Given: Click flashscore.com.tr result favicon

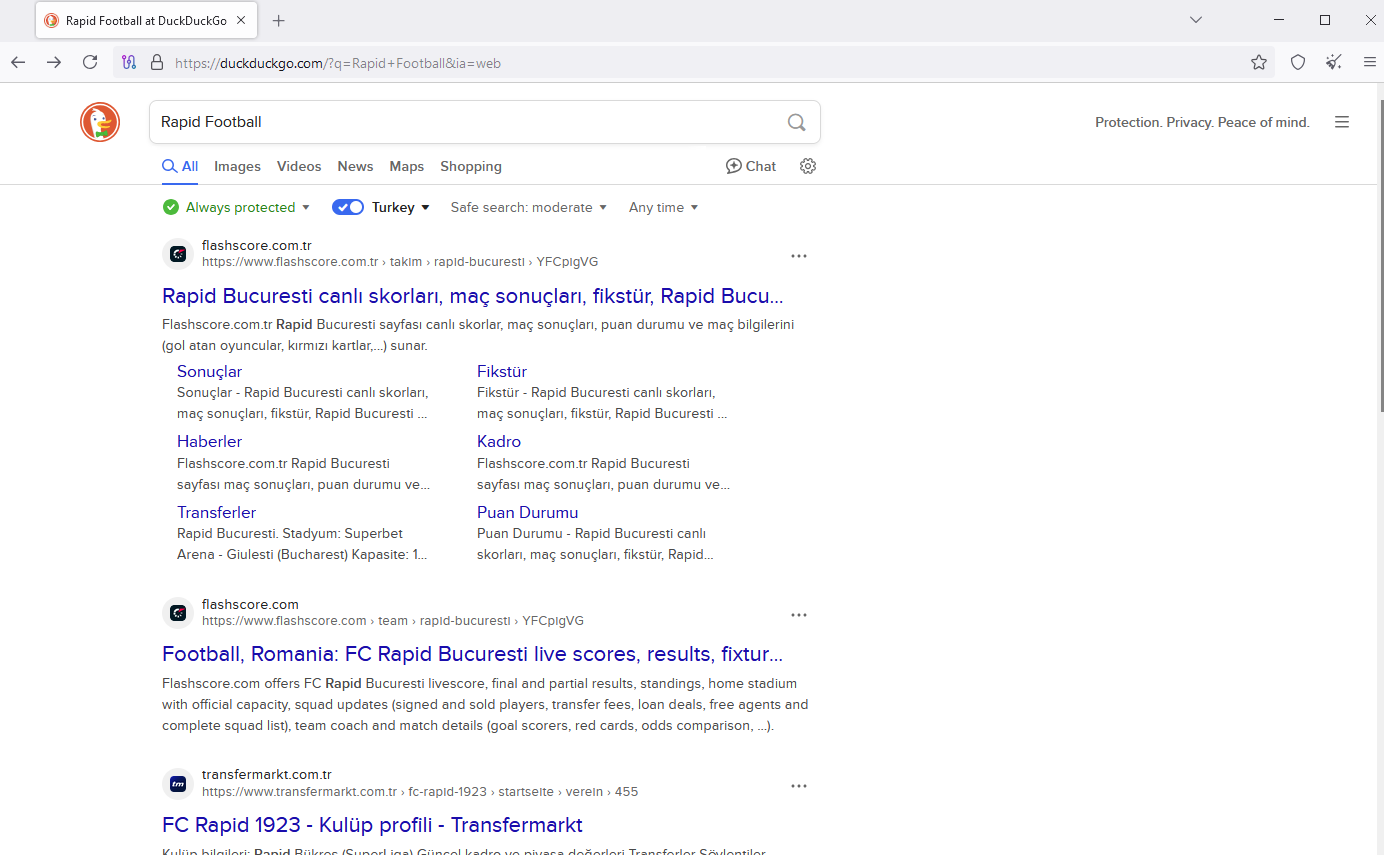Looking at the screenshot, I should tap(177, 254).
